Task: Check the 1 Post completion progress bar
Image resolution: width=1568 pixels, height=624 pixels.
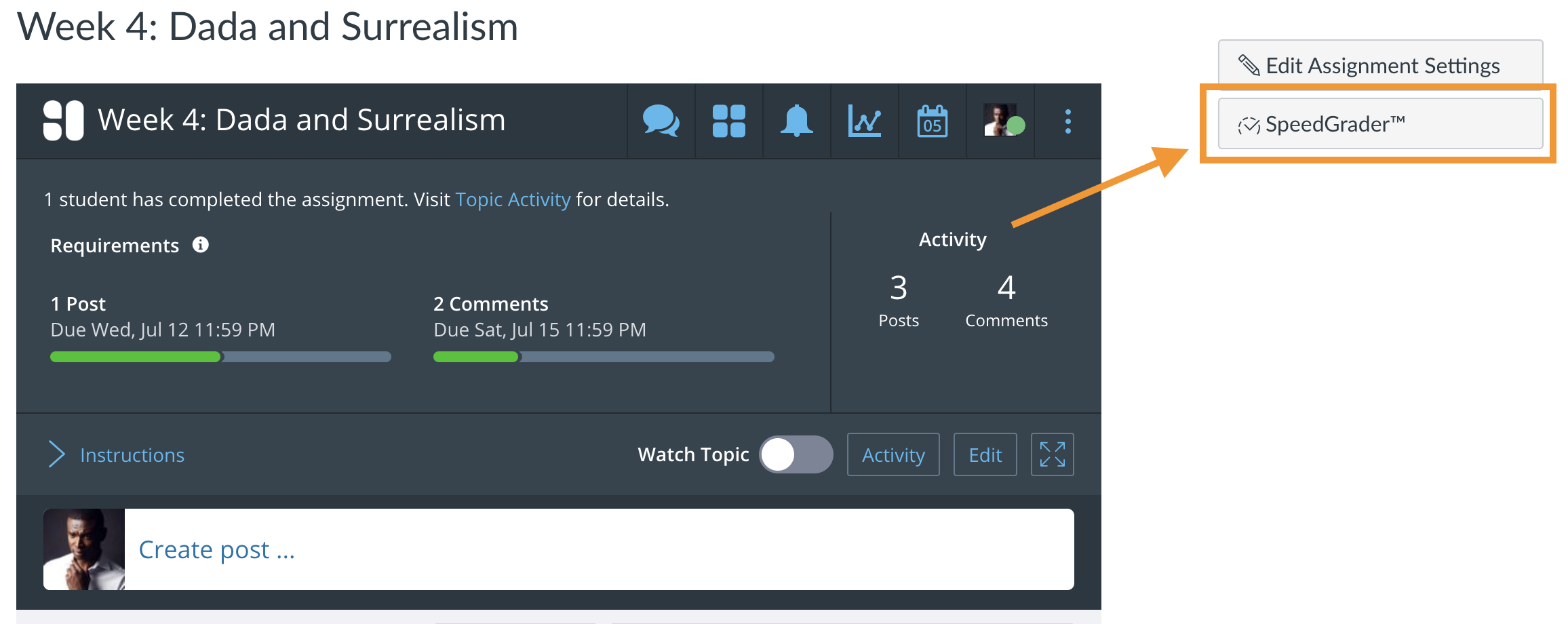Action: (x=220, y=357)
